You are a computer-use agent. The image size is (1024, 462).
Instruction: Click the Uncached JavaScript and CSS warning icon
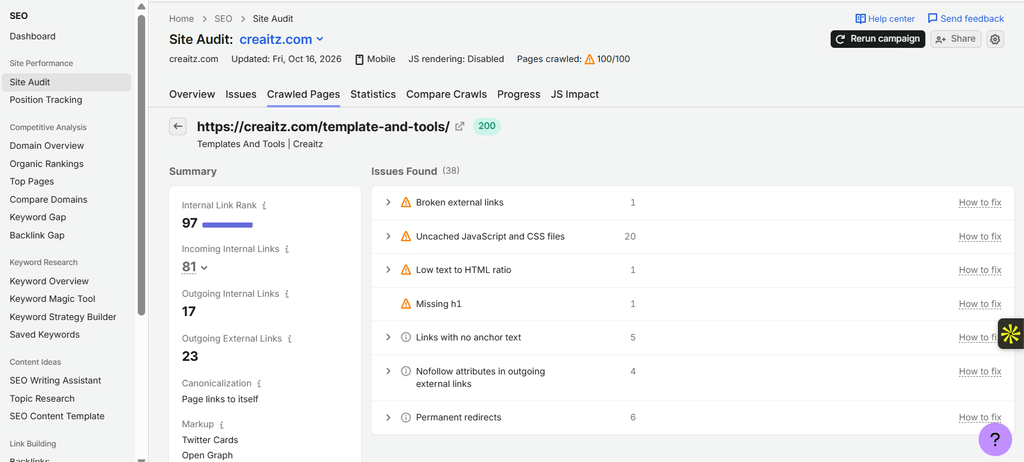pos(406,237)
